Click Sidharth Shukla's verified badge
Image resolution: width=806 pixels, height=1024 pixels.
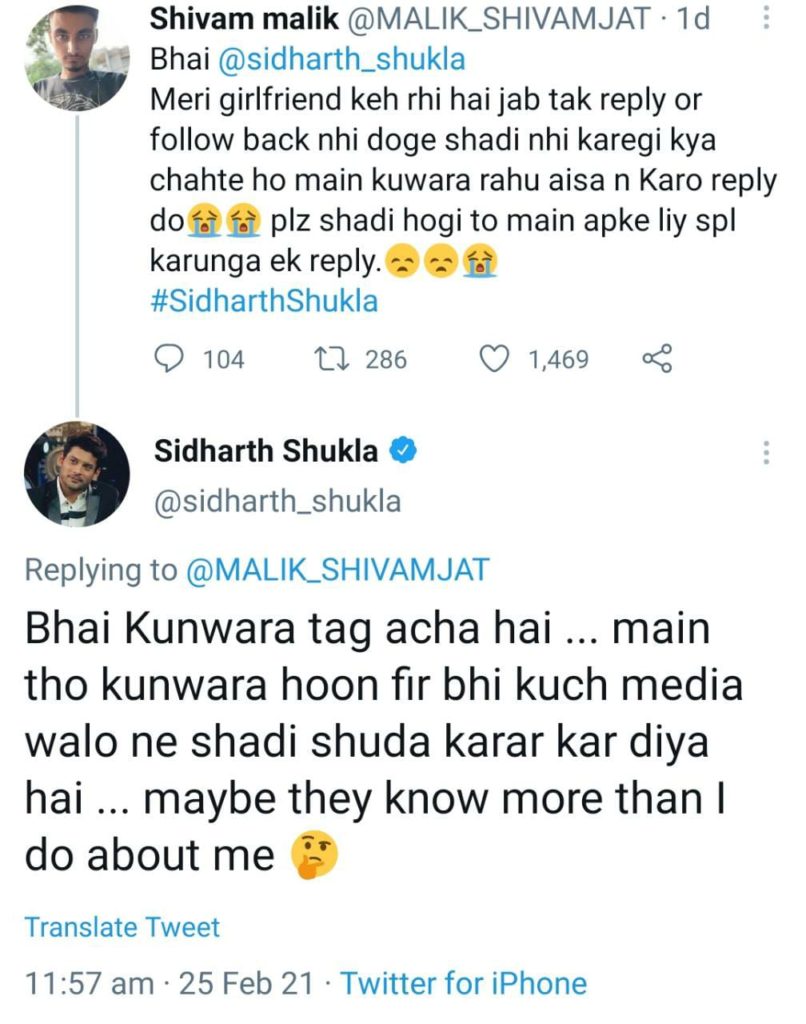coord(402,450)
